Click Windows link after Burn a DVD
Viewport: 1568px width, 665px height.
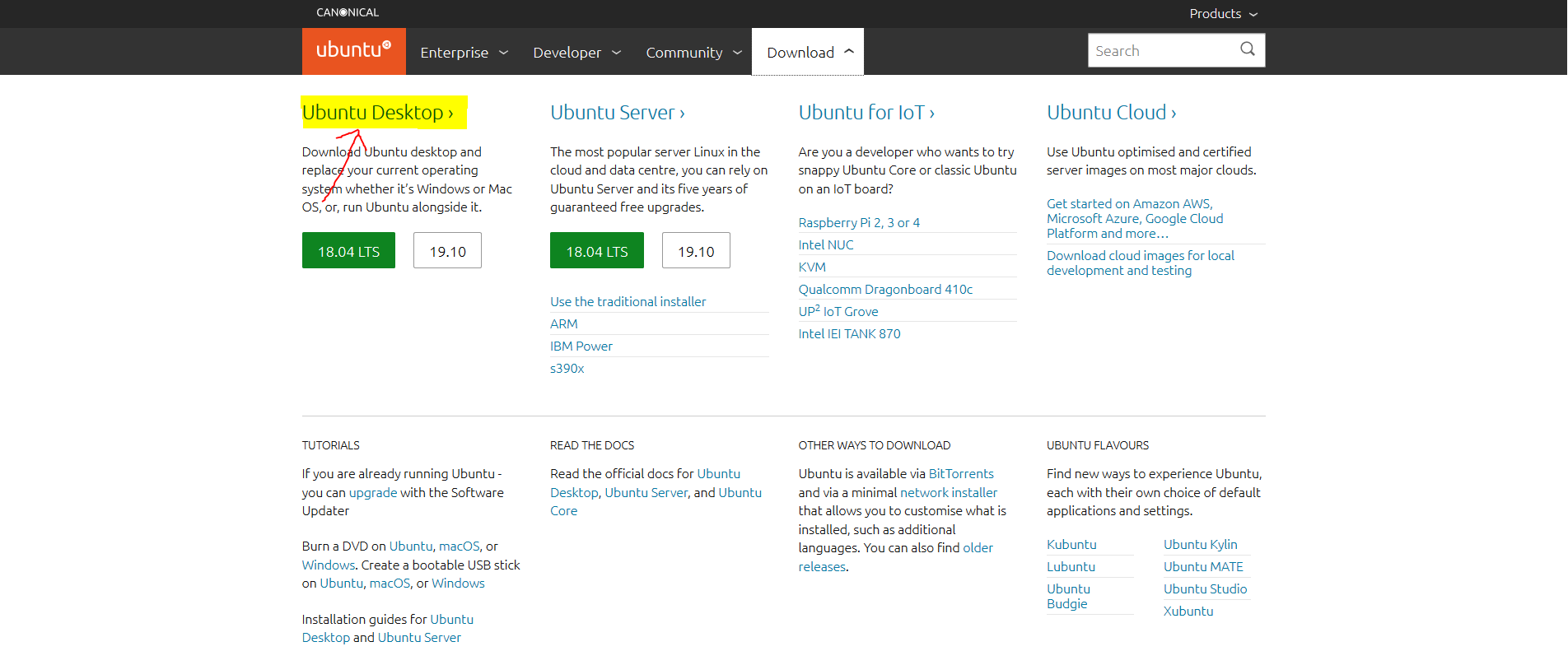[x=329, y=565]
